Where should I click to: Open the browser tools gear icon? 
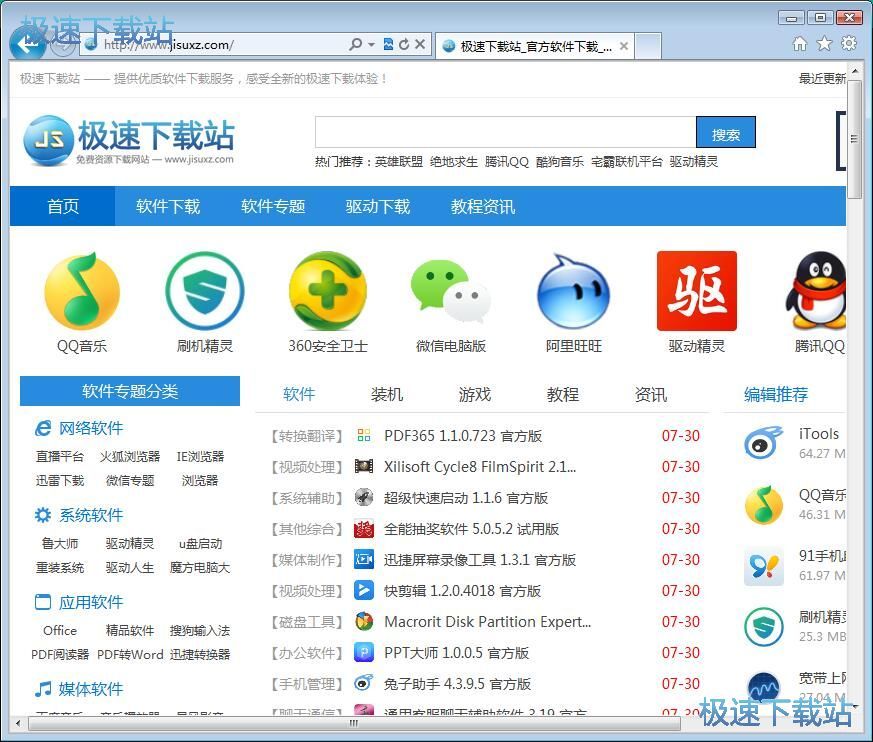(849, 43)
